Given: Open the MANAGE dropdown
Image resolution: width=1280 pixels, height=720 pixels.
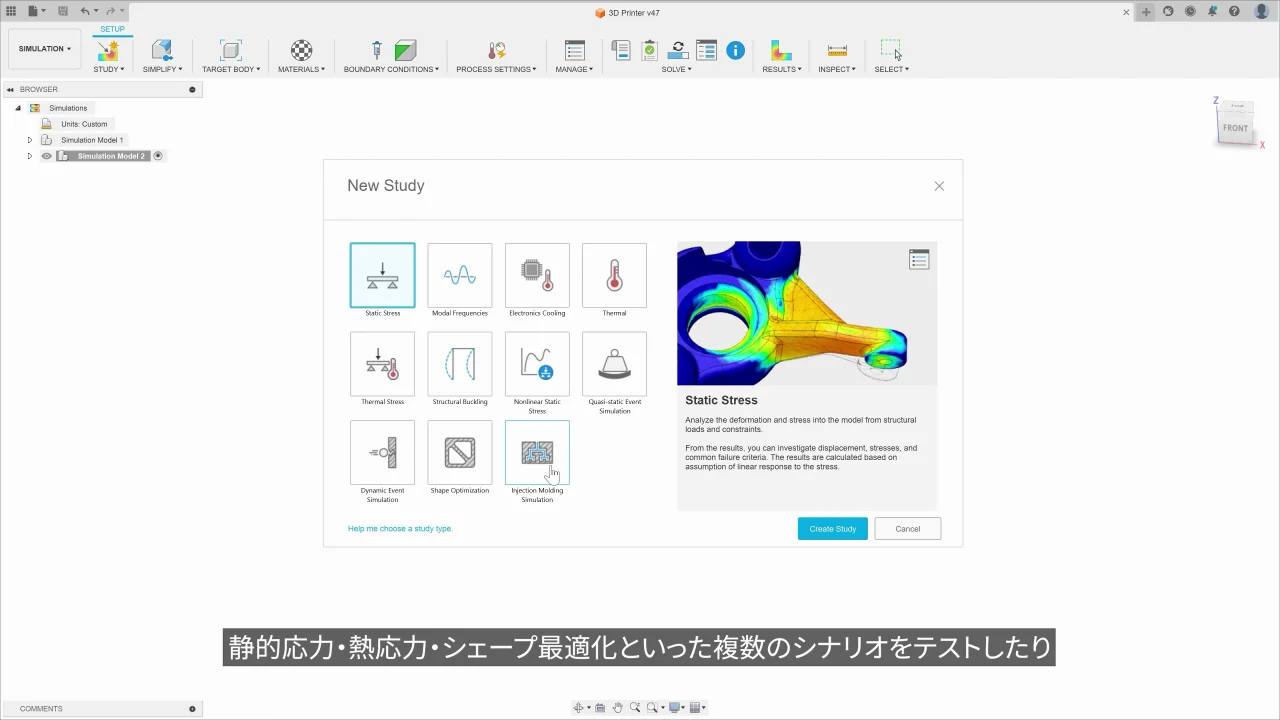Looking at the screenshot, I should point(574,69).
